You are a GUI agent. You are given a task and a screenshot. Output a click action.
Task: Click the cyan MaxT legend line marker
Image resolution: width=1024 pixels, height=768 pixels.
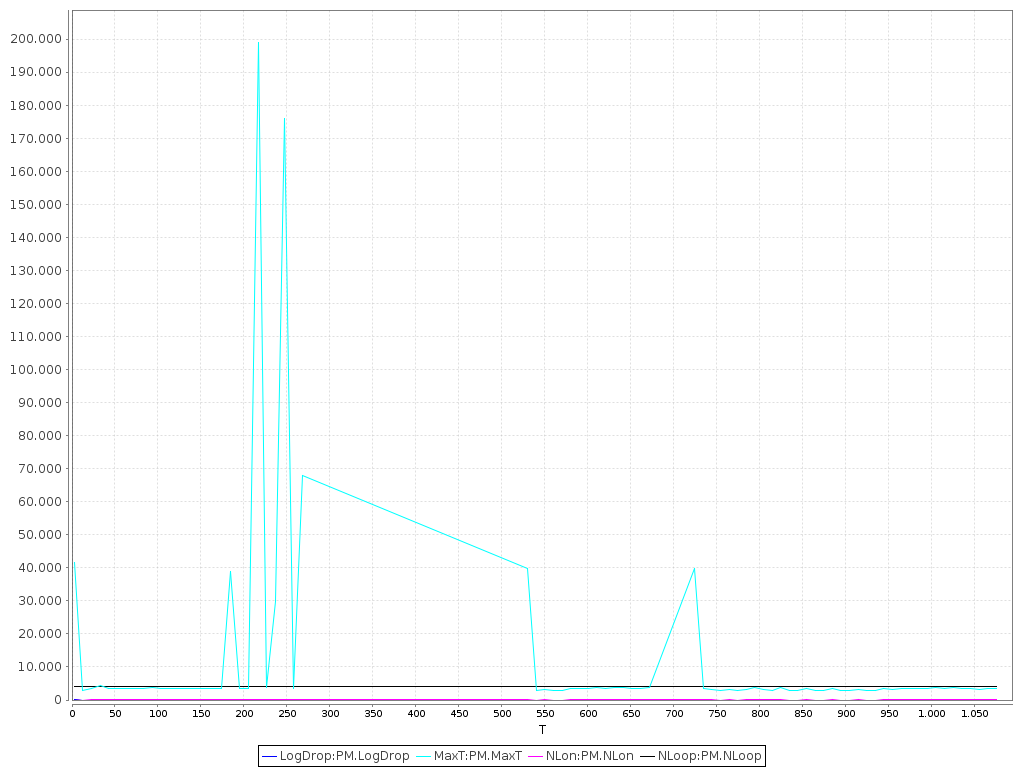point(424,756)
